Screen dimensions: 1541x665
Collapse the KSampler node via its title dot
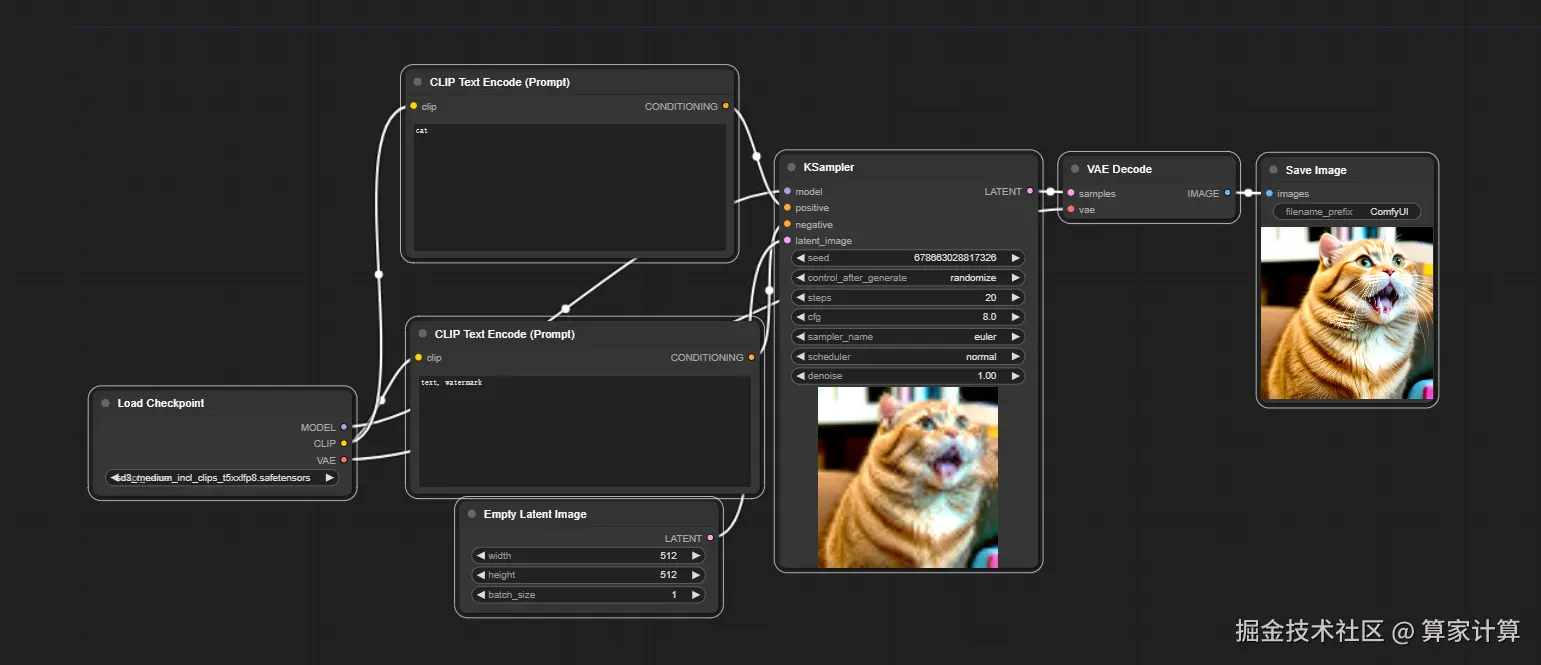[791, 167]
